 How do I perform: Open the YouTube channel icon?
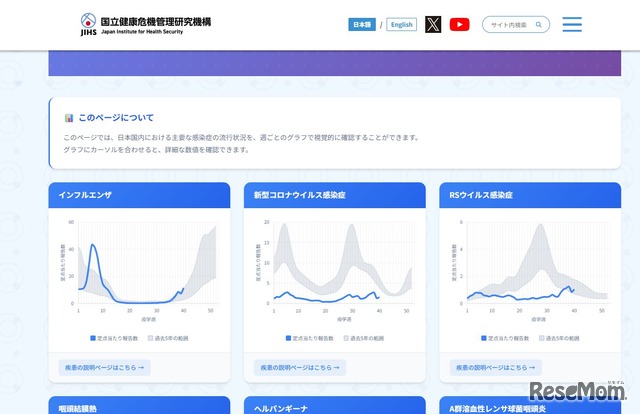pyautogui.click(x=460, y=24)
